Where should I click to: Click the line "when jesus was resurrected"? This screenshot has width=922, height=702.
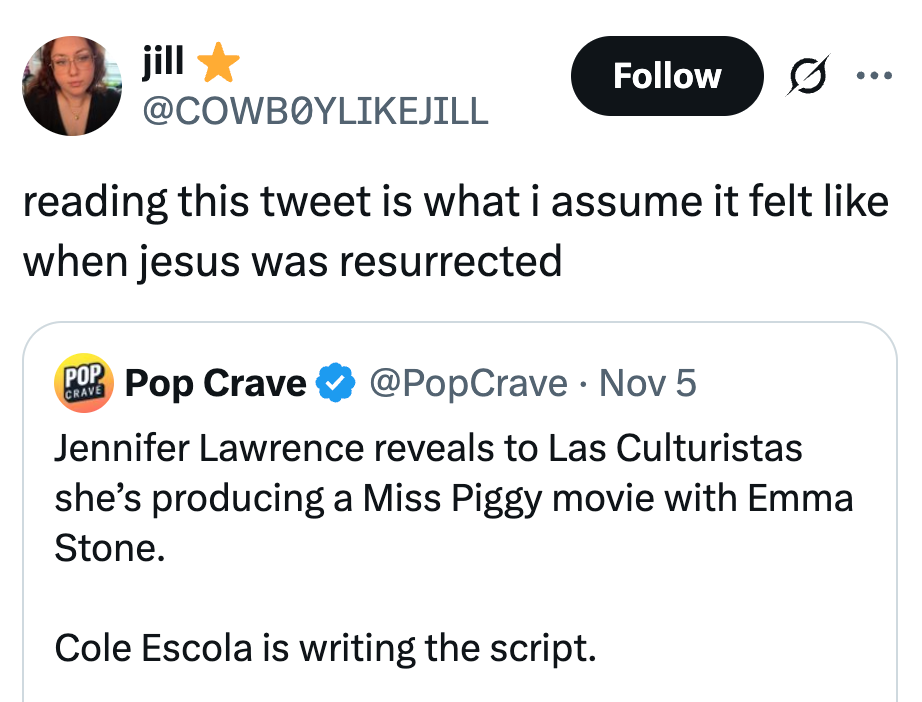point(292,261)
